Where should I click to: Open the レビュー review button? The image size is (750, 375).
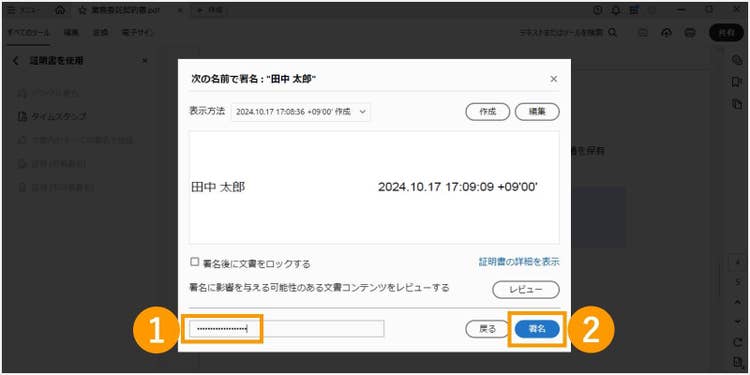[x=526, y=290]
